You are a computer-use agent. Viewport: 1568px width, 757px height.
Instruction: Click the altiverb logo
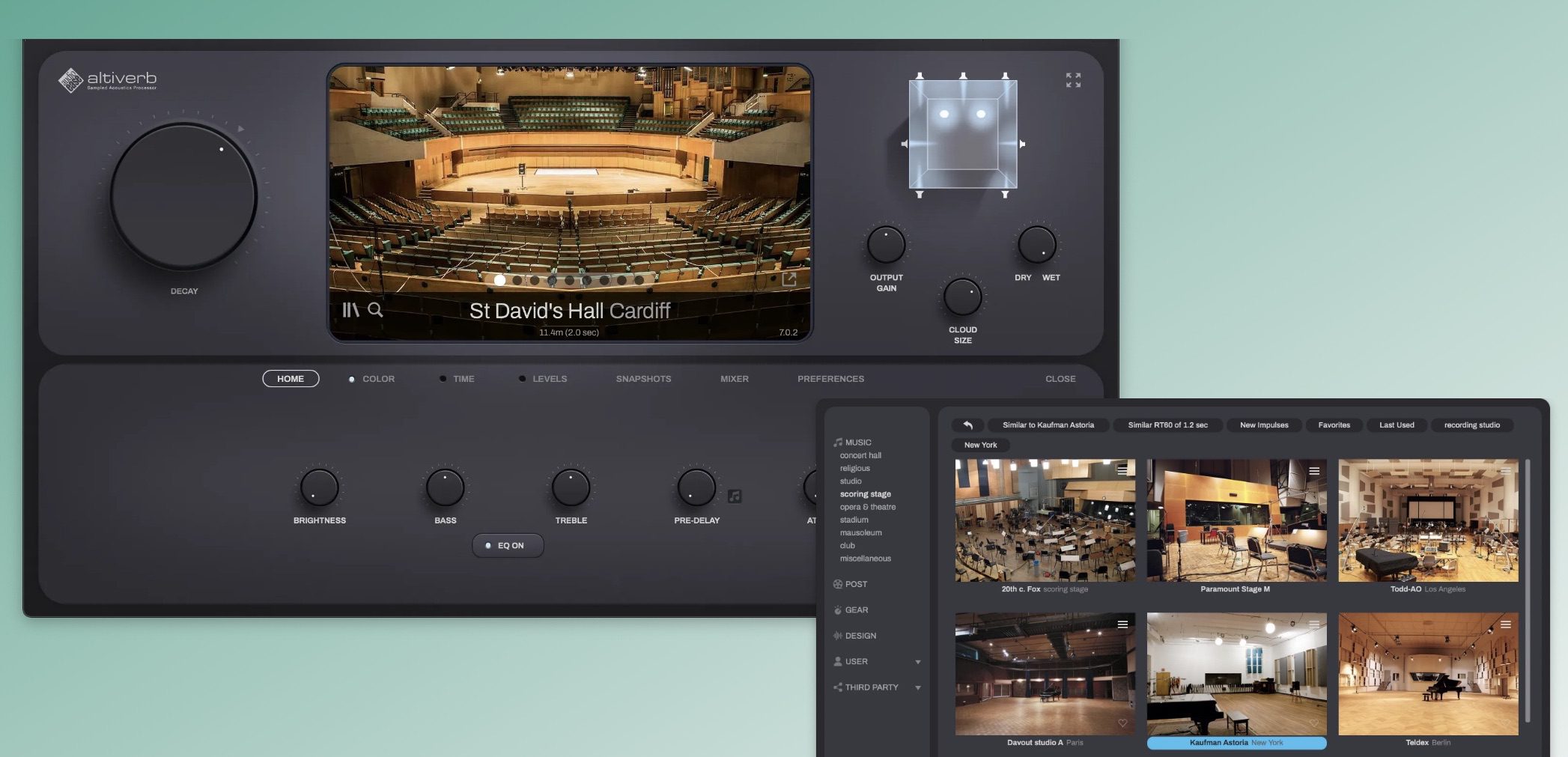(107, 80)
